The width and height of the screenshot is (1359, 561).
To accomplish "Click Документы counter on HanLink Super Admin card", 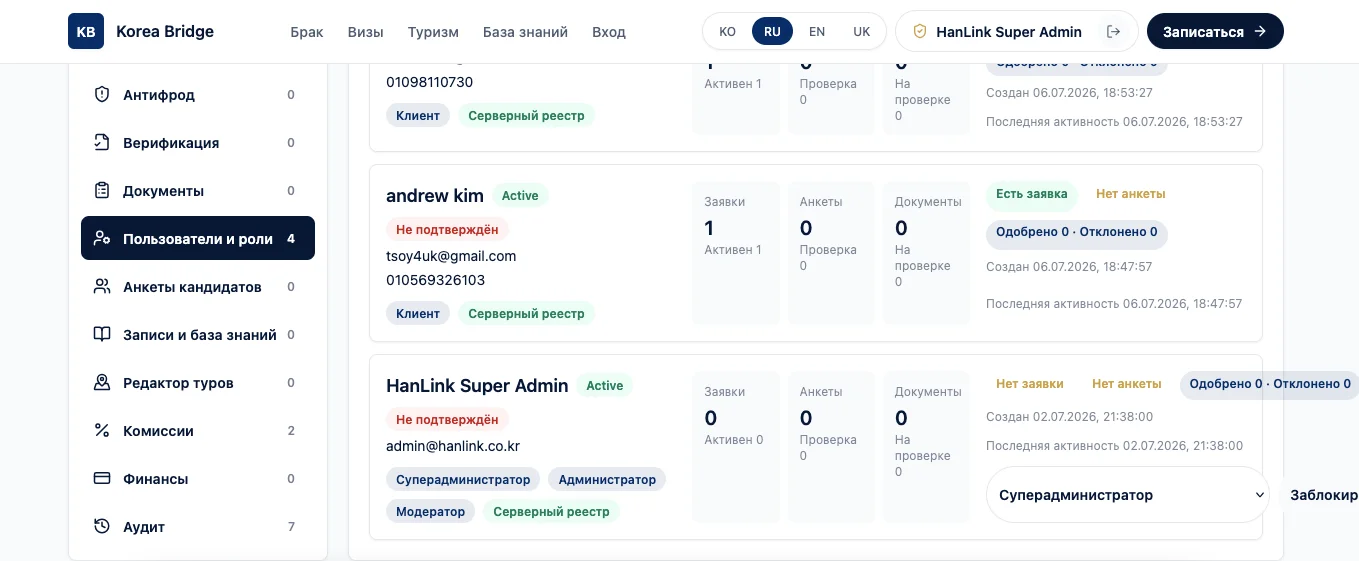I will click(925, 447).
